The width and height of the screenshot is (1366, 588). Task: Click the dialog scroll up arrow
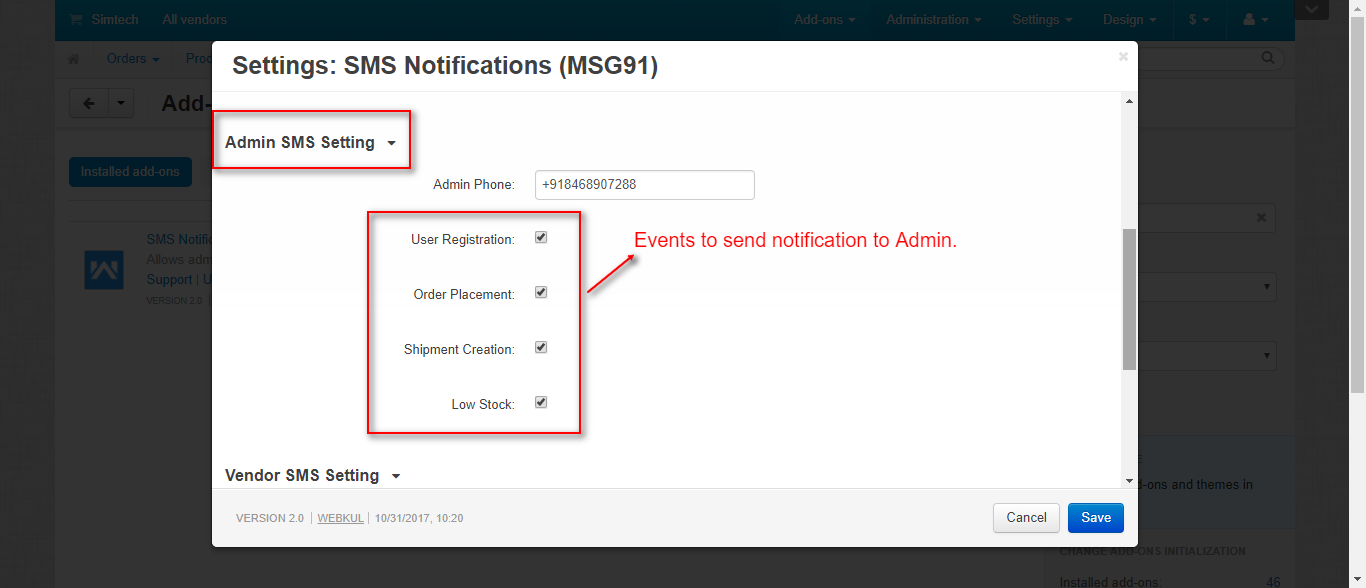click(1129, 101)
